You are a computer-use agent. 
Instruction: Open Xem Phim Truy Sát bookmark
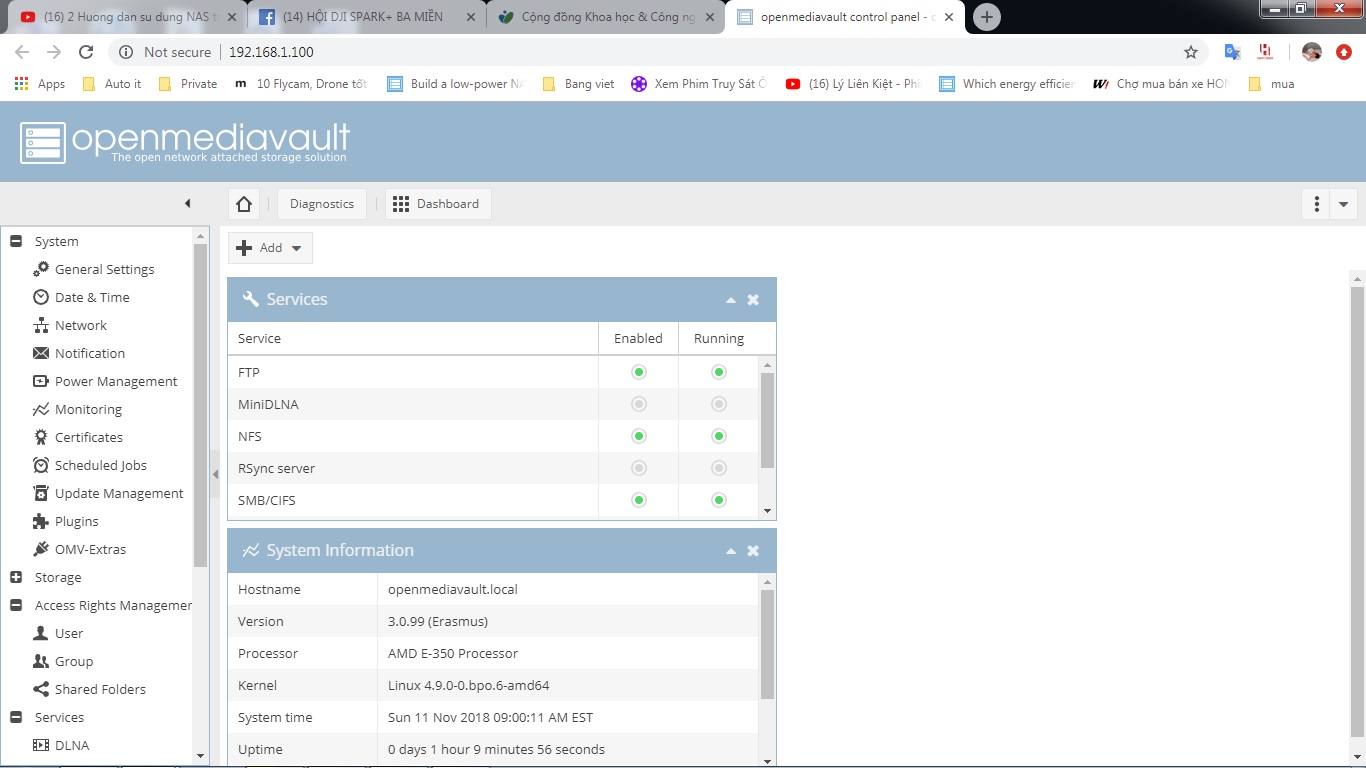699,84
